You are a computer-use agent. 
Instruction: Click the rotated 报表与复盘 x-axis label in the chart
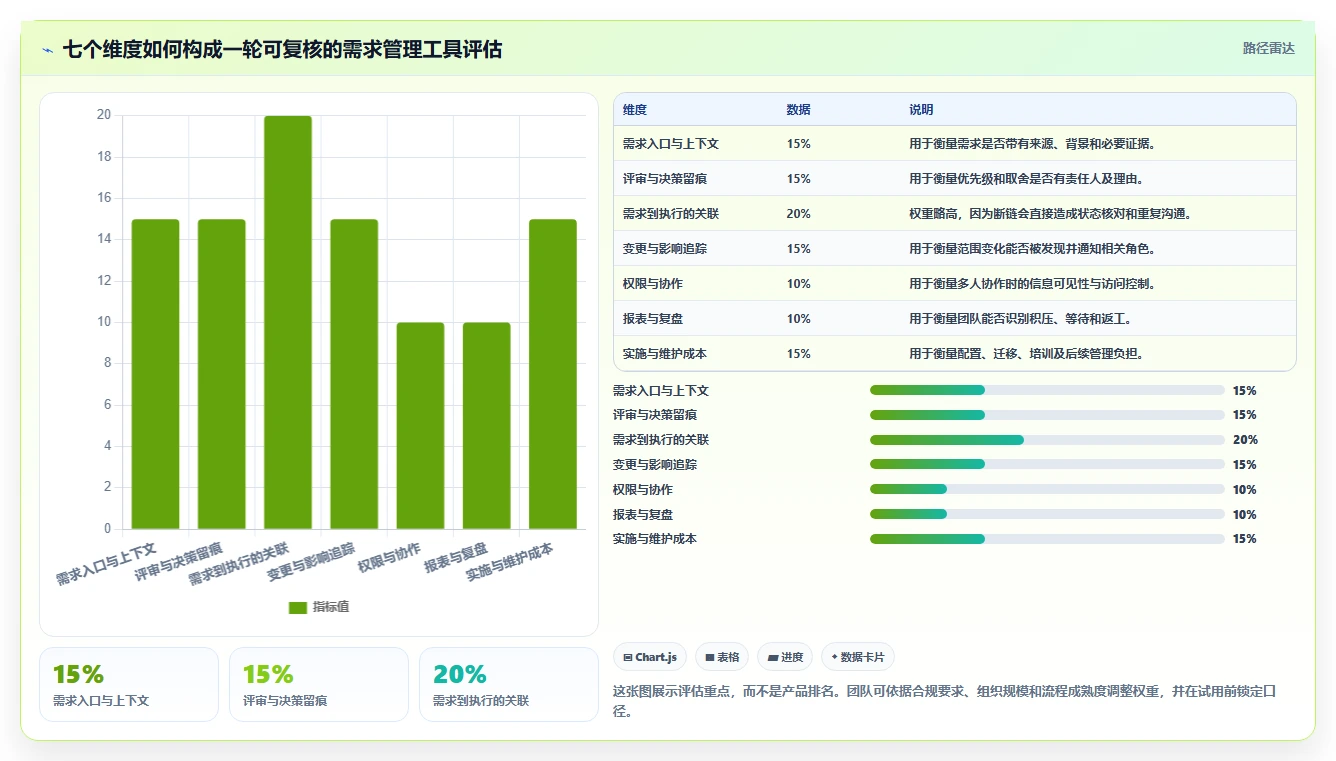click(457, 557)
